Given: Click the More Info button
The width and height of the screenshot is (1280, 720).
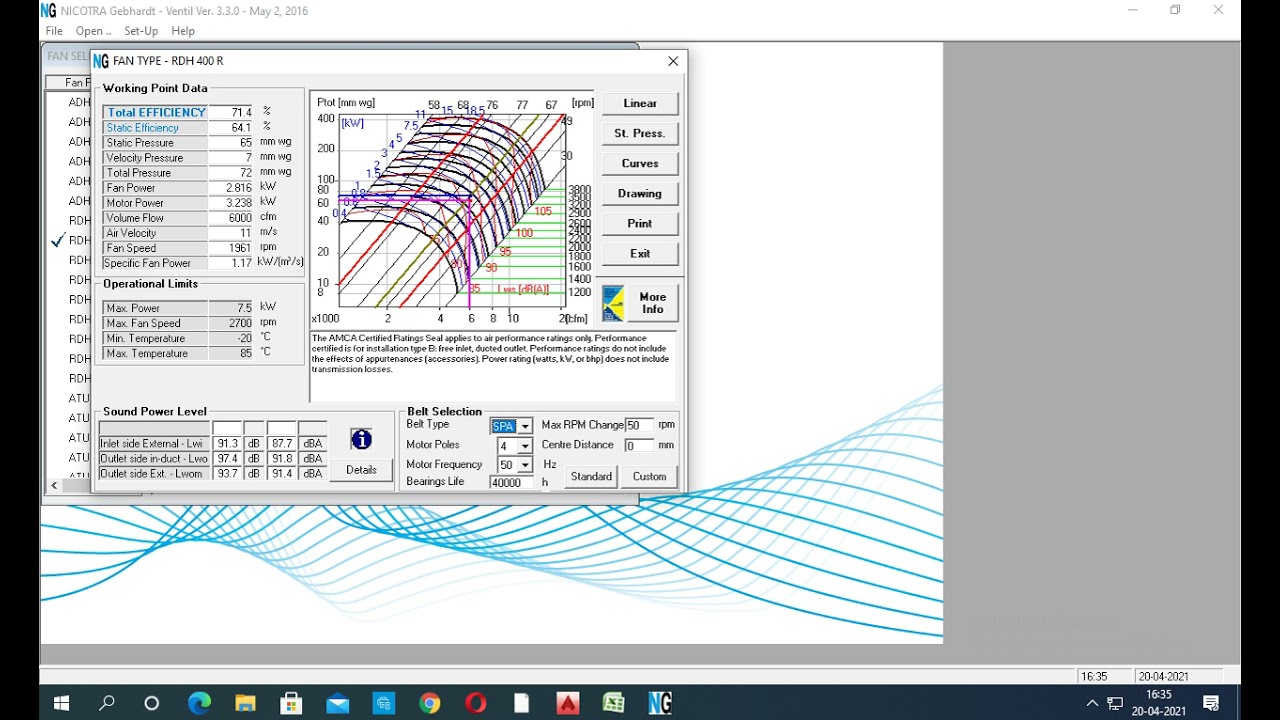Looking at the screenshot, I should coord(653,303).
